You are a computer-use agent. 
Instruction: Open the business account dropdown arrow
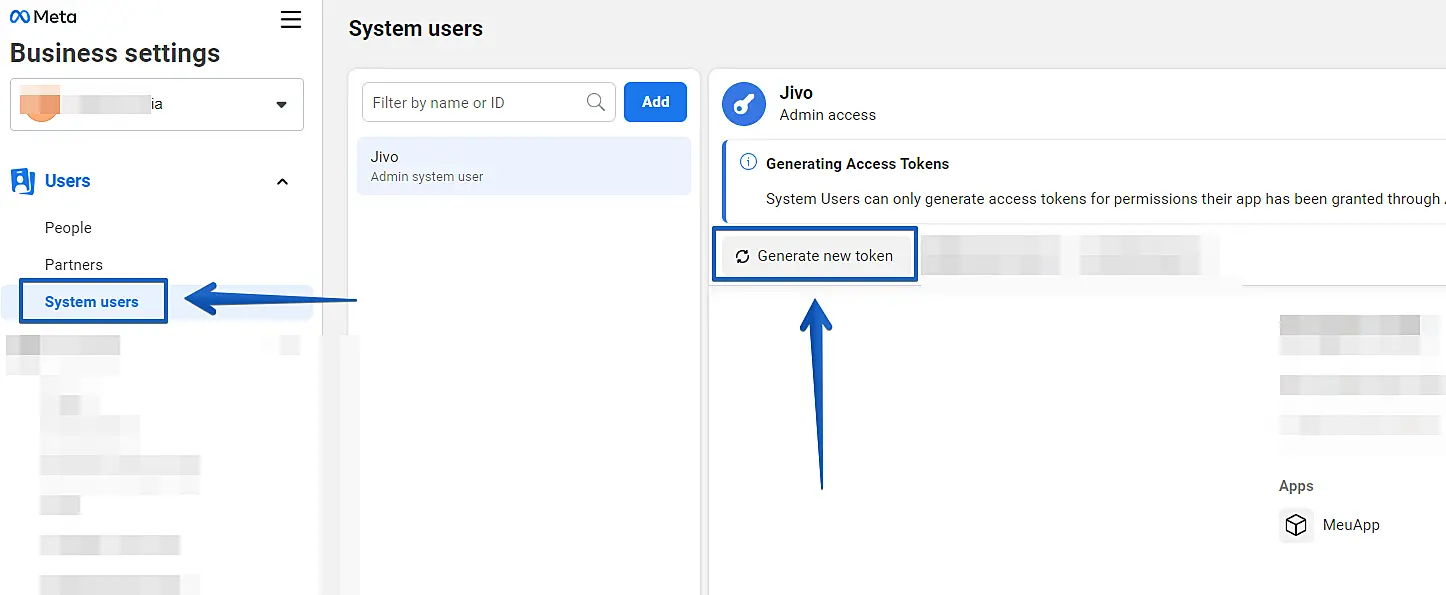tap(281, 104)
